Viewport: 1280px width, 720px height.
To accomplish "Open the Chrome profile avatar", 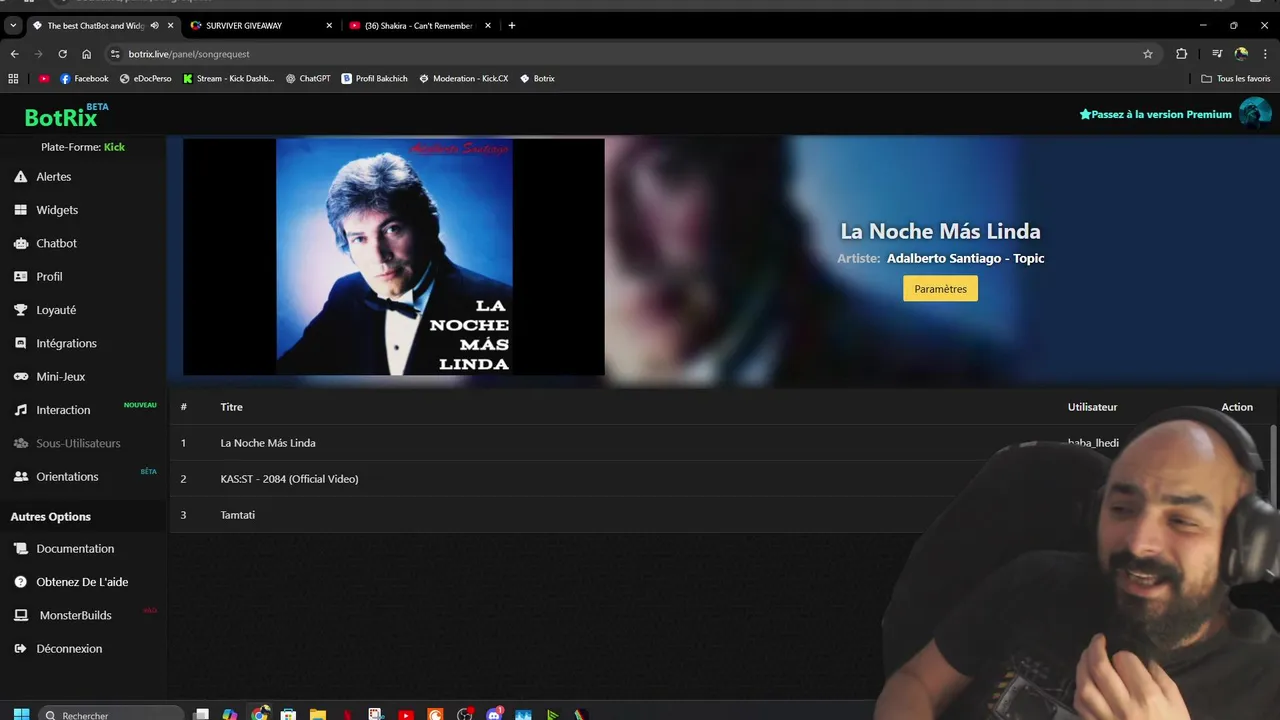I will (x=1241, y=54).
